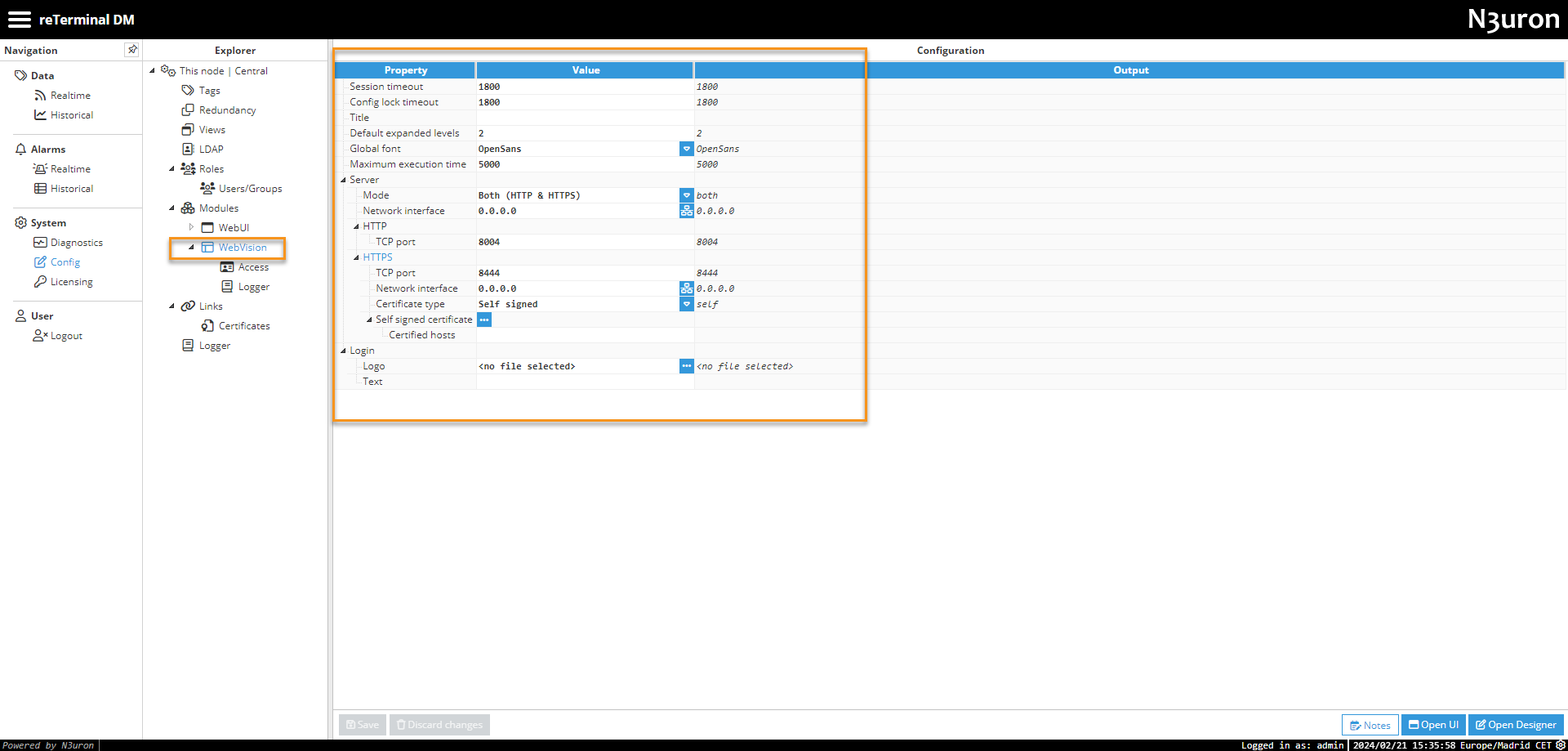Click the Modules cubes icon
Viewport: 1568px width, 751px height.
coord(188,208)
